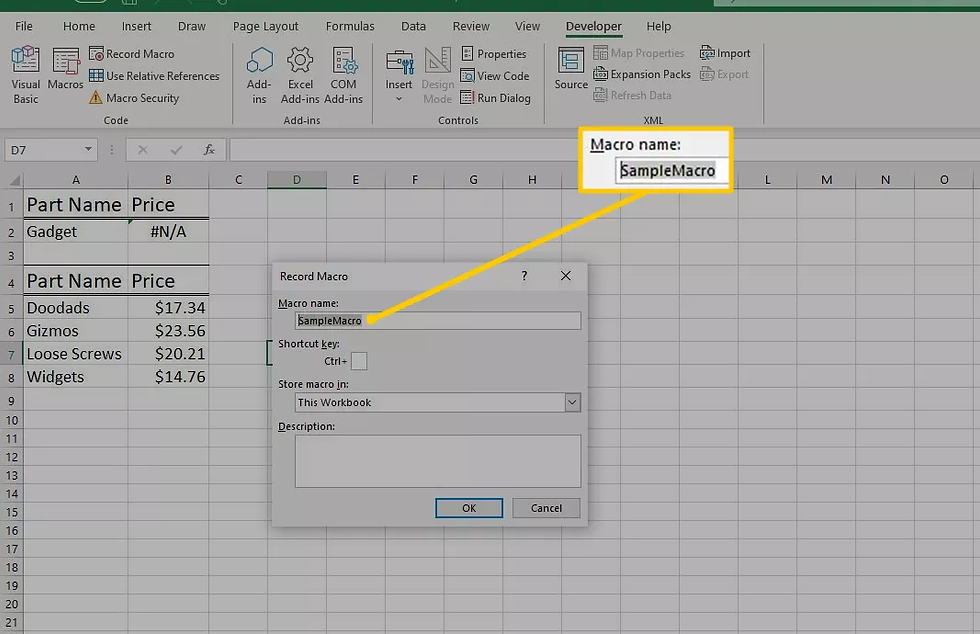Image resolution: width=980 pixels, height=634 pixels.
Task: Toggle Use Relative References
Action: coord(154,76)
